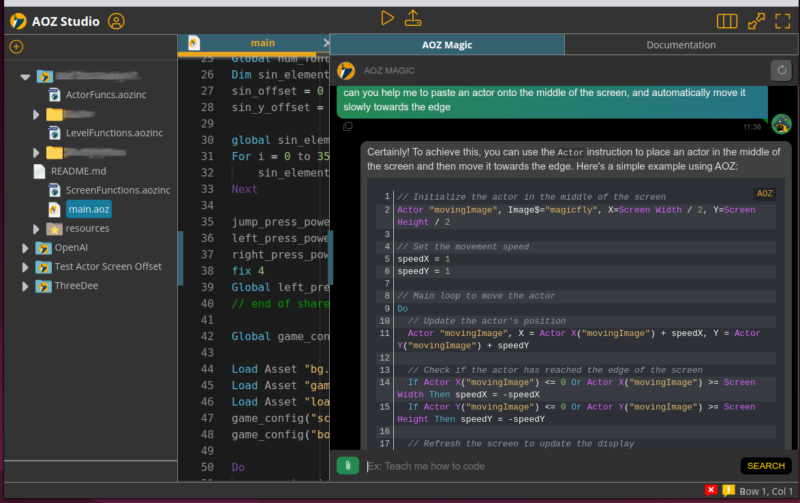Image resolution: width=800 pixels, height=503 pixels.
Task: Click the publish upload icon
Action: (x=413, y=19)
